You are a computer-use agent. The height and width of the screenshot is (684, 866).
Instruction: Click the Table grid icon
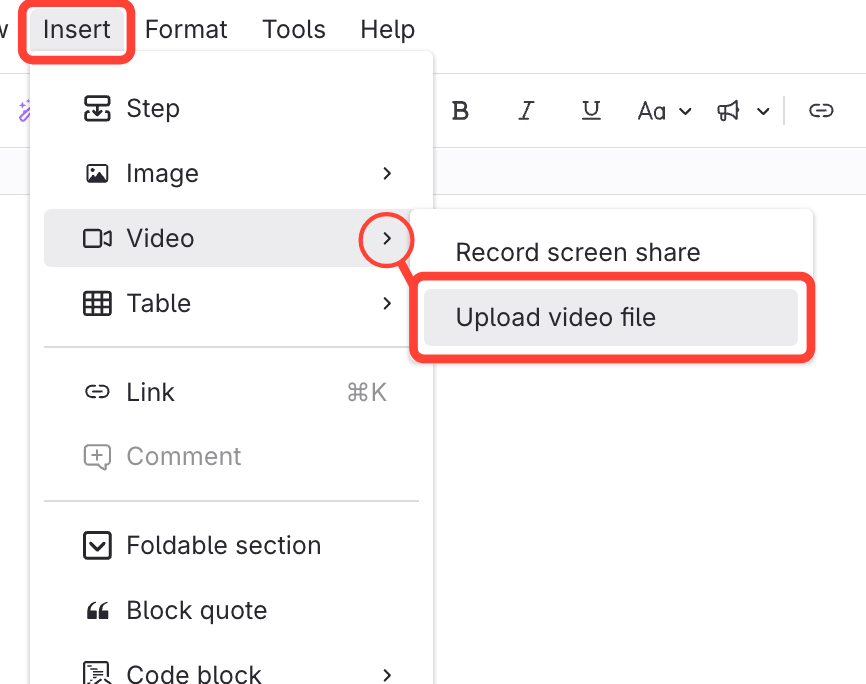tap(97, 303)
